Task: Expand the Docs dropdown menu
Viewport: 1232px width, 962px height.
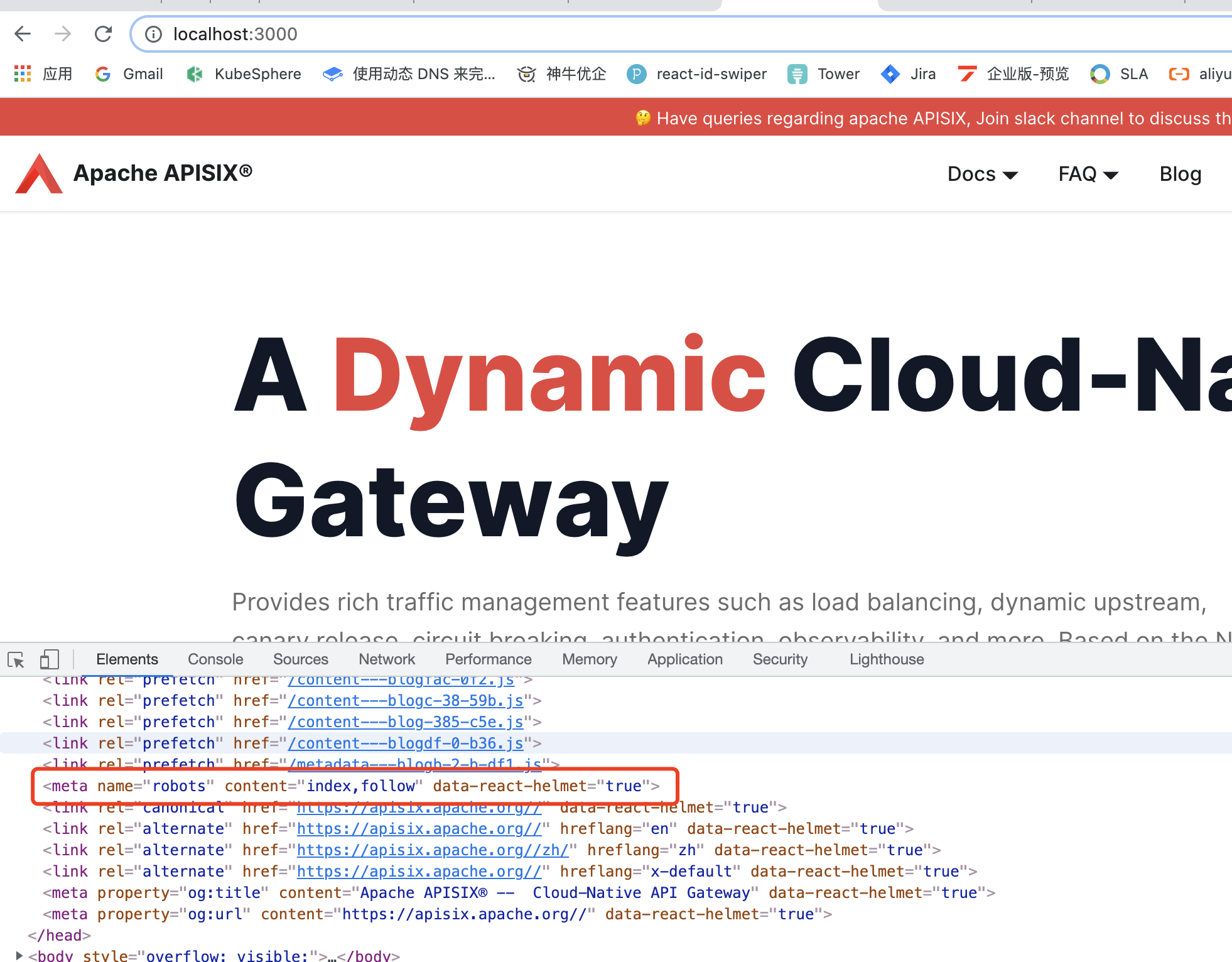Action: 982,174
